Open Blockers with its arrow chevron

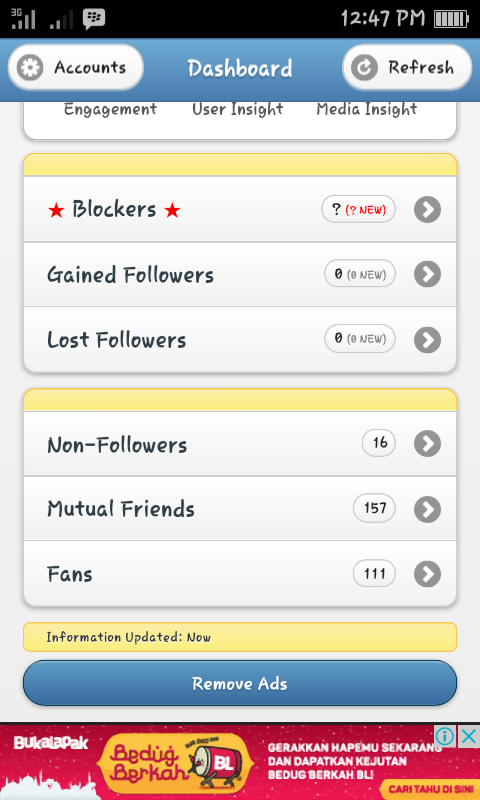tap(427, 209)
